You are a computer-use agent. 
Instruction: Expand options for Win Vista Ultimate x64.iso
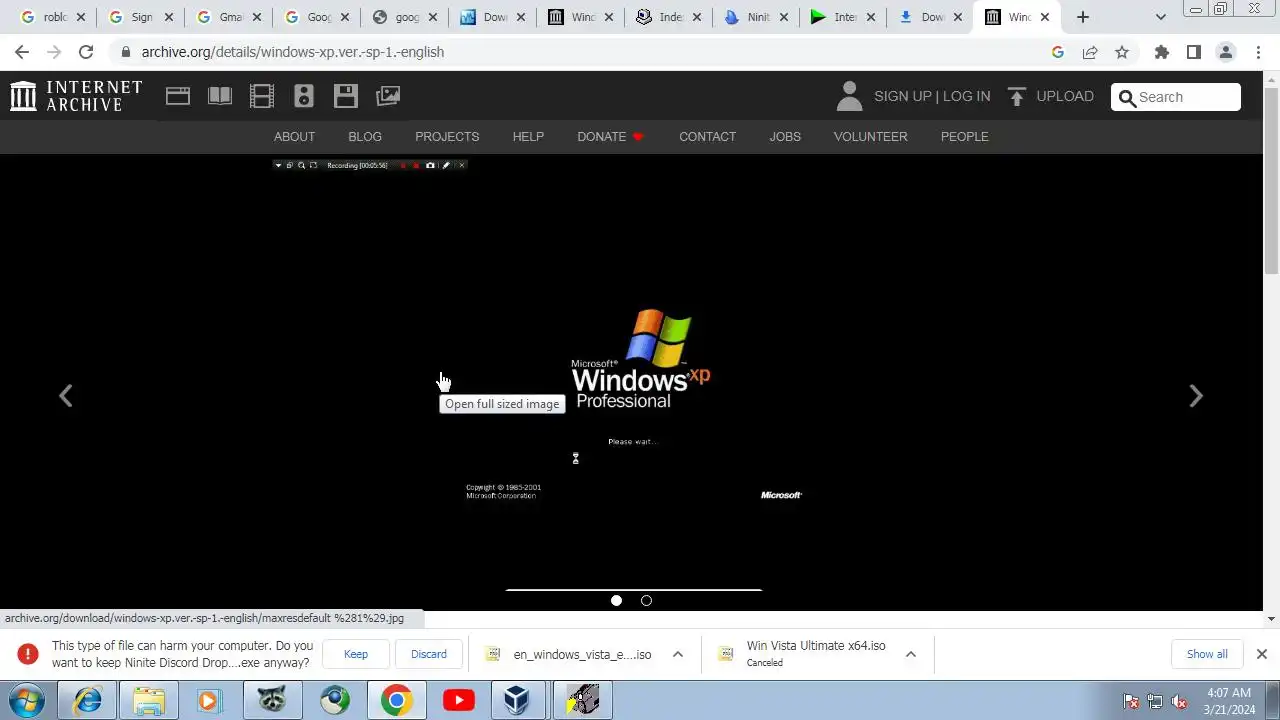(910, 654)
